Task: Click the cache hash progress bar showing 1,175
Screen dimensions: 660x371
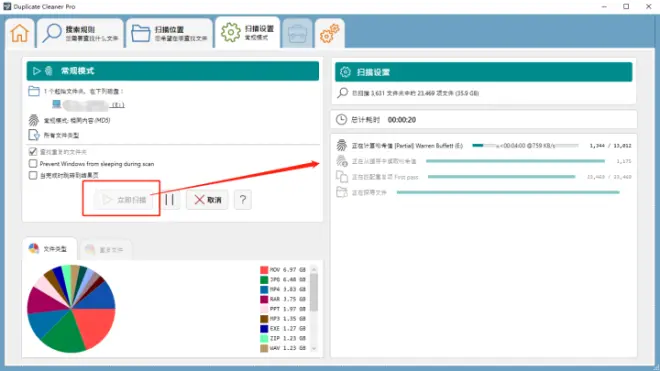Action: (515, 161)
